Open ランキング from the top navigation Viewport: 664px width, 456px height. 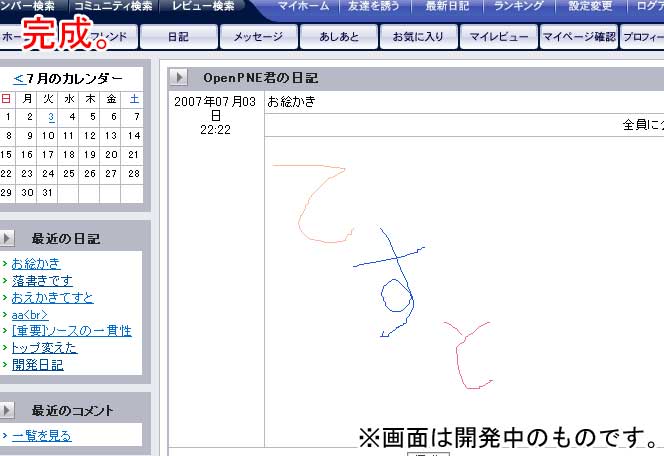point(518,6)
